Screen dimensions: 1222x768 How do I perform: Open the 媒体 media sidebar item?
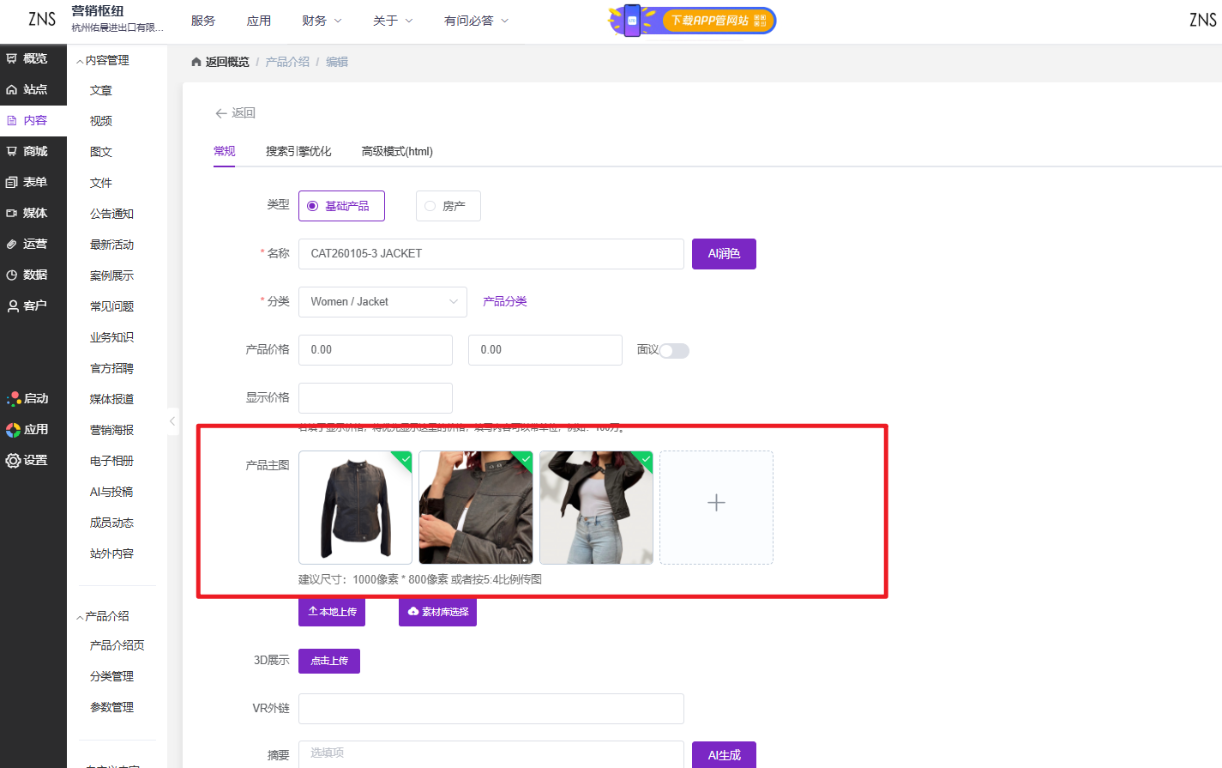(27, 213)
